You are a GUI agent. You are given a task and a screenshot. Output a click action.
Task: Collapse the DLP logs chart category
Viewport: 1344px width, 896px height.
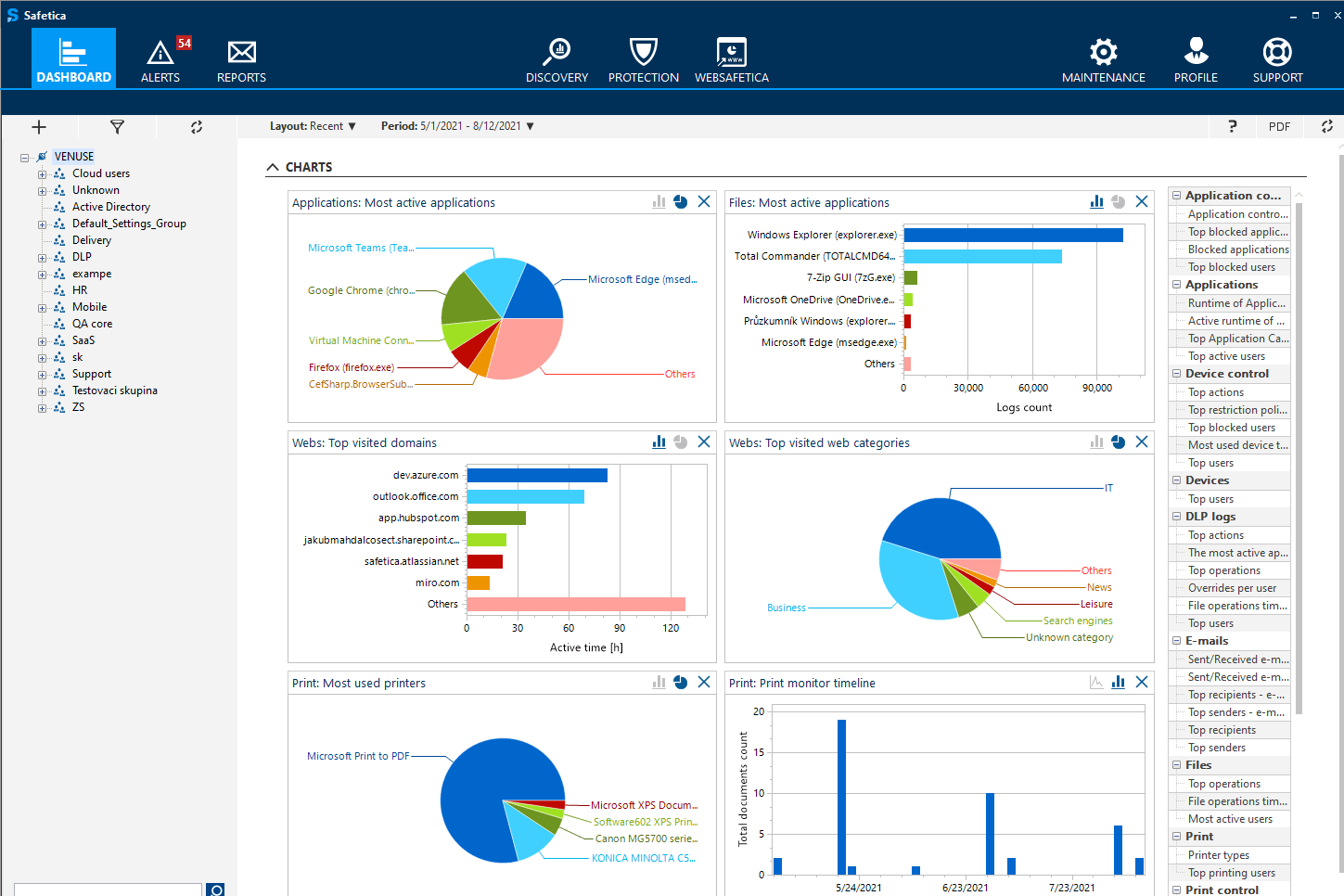[1176, 516]
